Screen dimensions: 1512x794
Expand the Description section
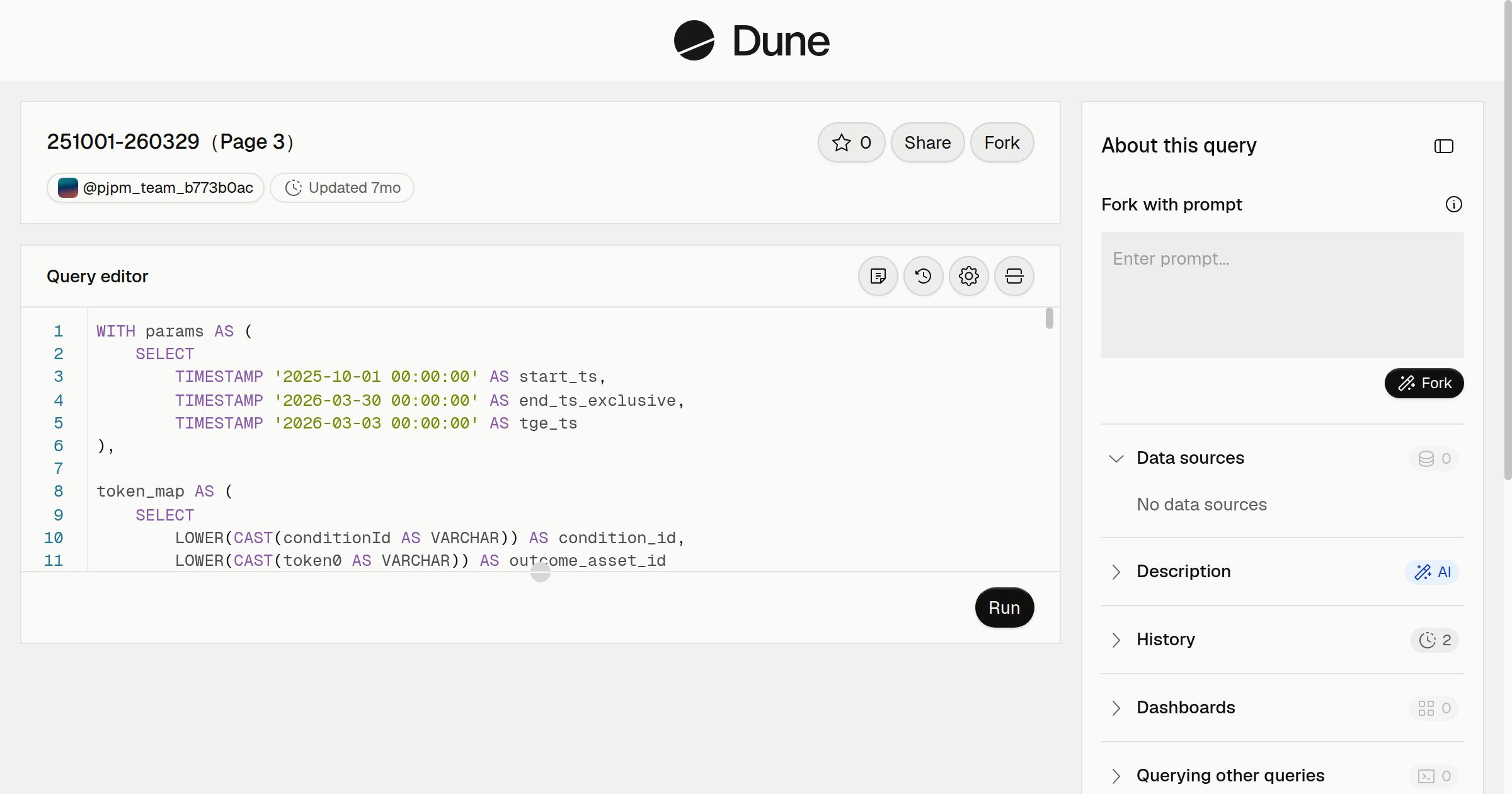click(x=1116, y=572)
